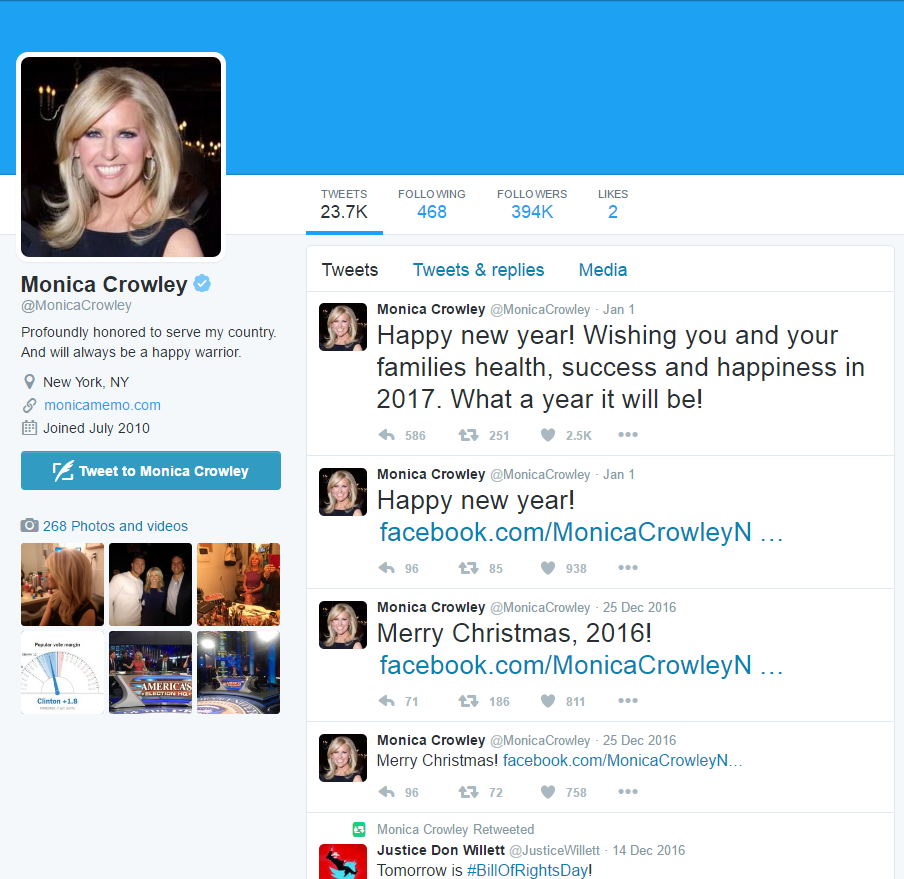Open more options on 'Merry Christmas, 2016!' tweet
Viewport: 904px width, 879px height.
pos(627,701)
